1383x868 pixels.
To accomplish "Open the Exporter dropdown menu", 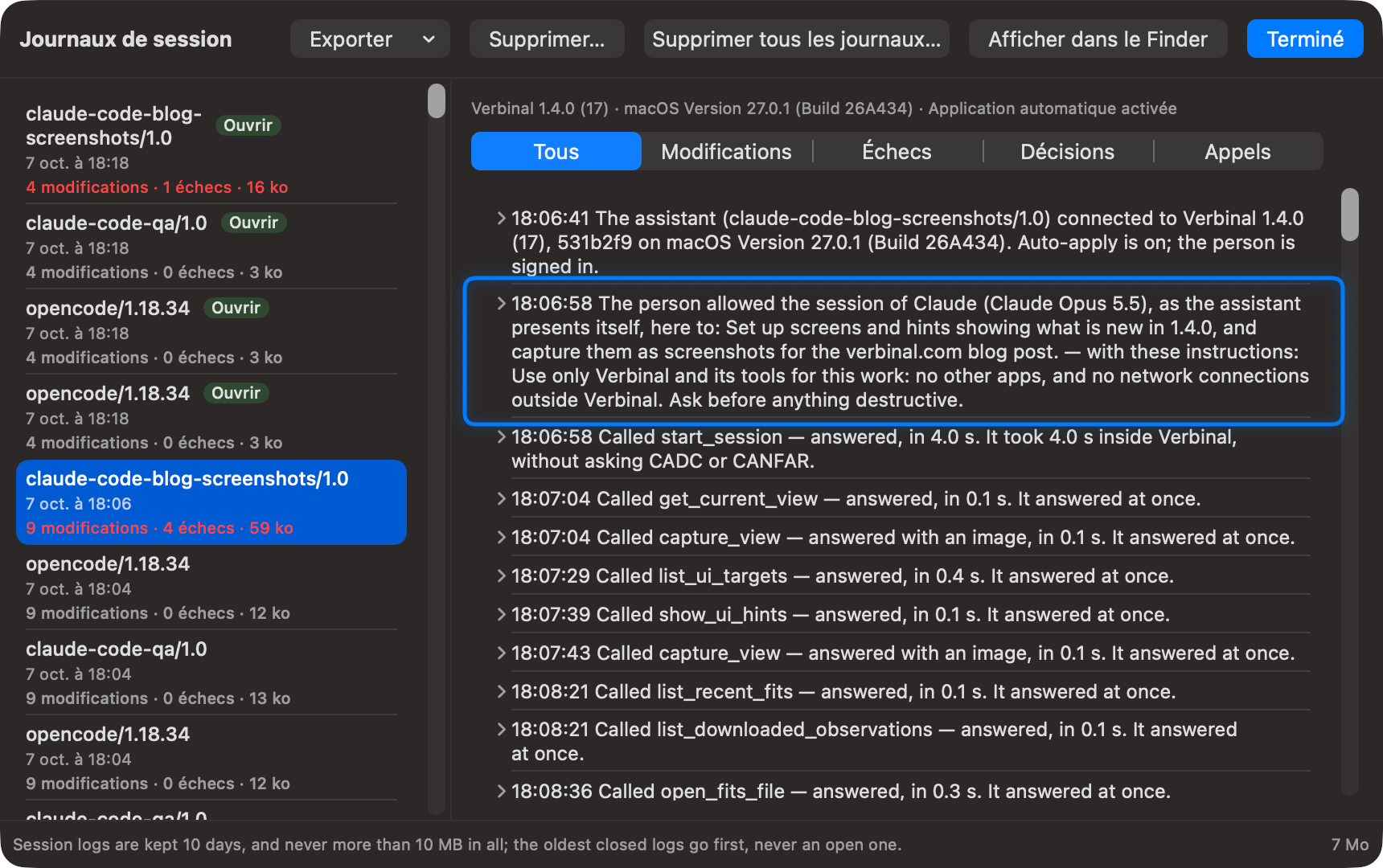I will coord(370,39).
